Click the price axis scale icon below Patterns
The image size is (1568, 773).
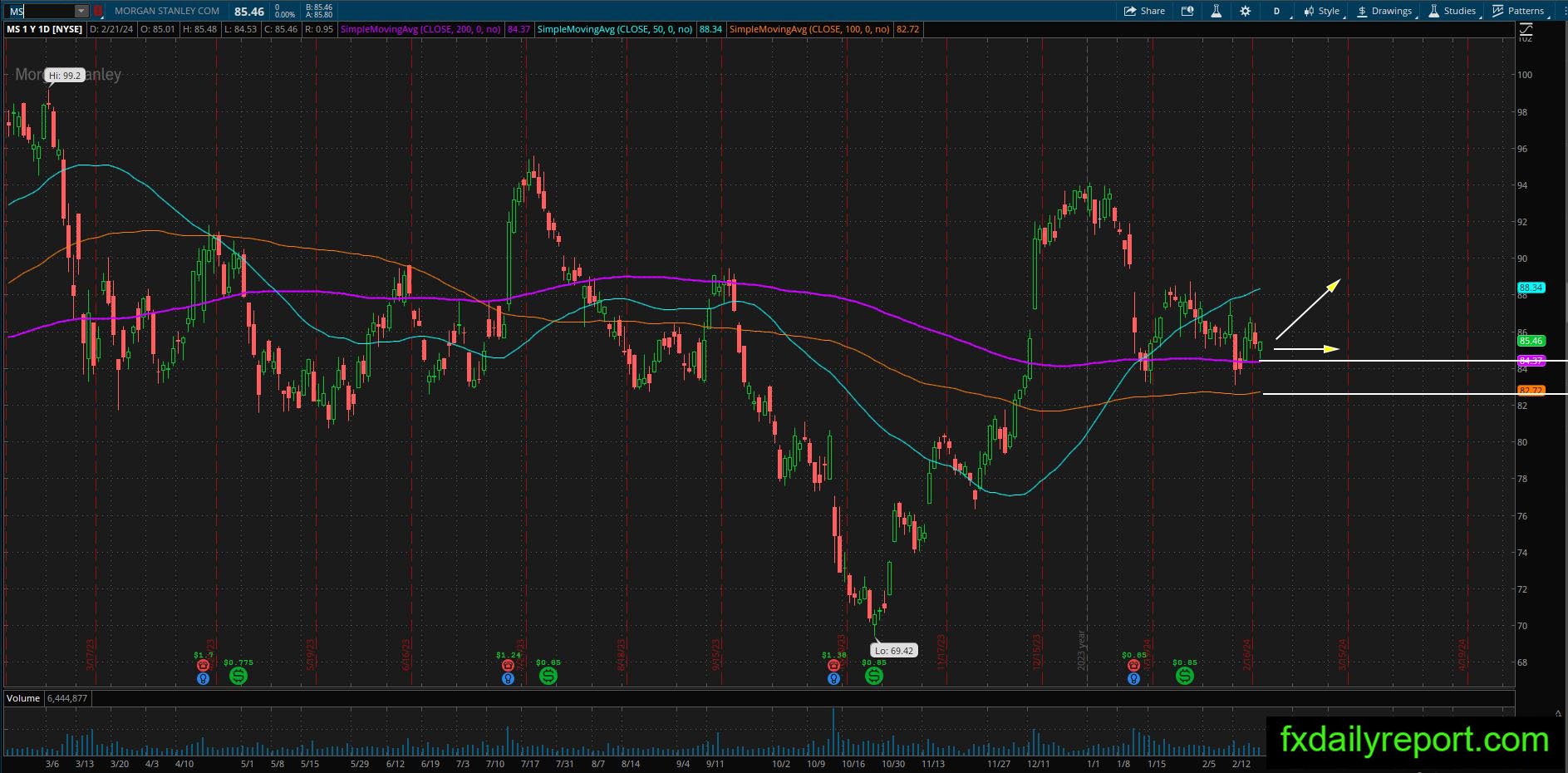[1525, 30]
